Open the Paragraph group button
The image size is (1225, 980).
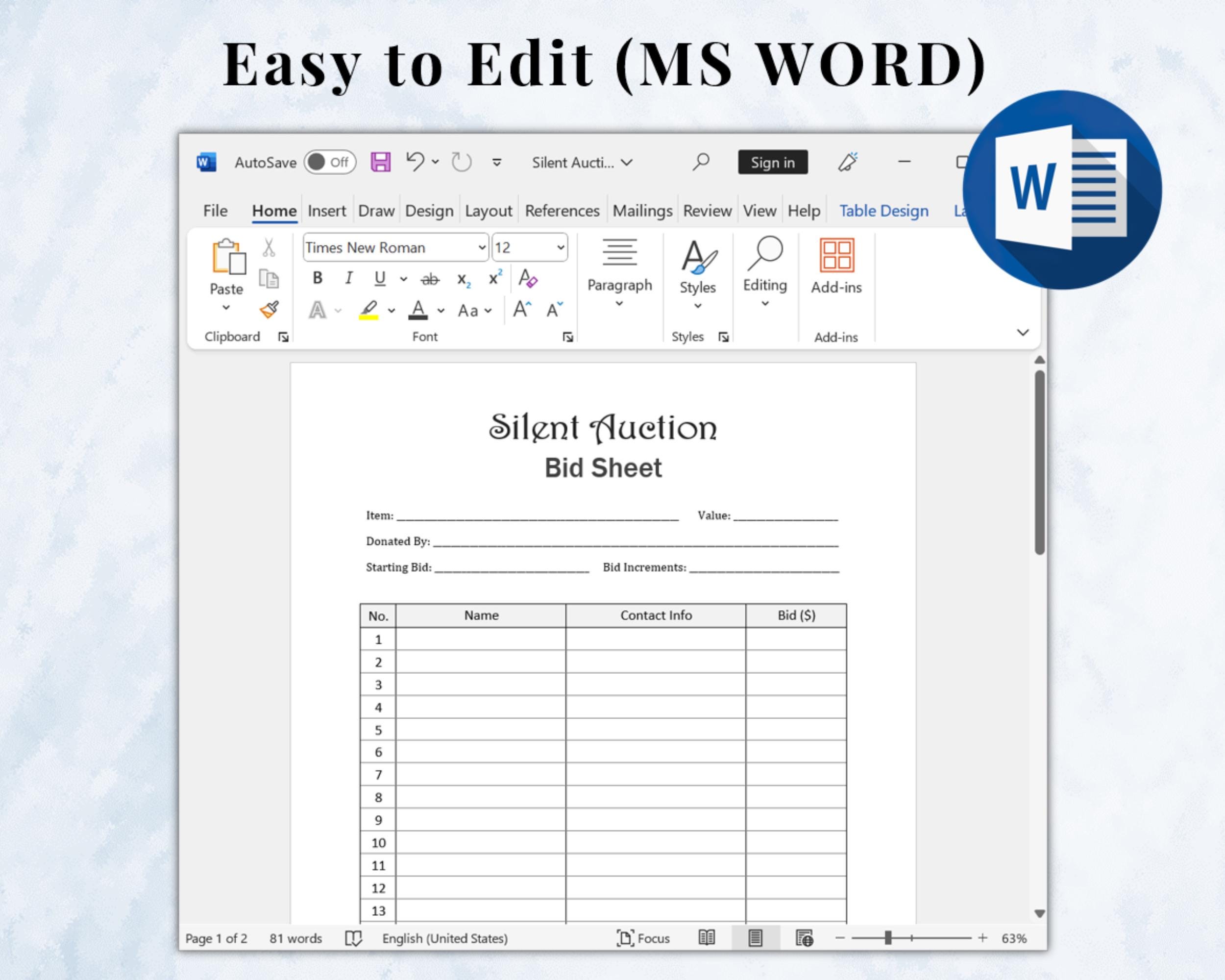coord(619,272)
